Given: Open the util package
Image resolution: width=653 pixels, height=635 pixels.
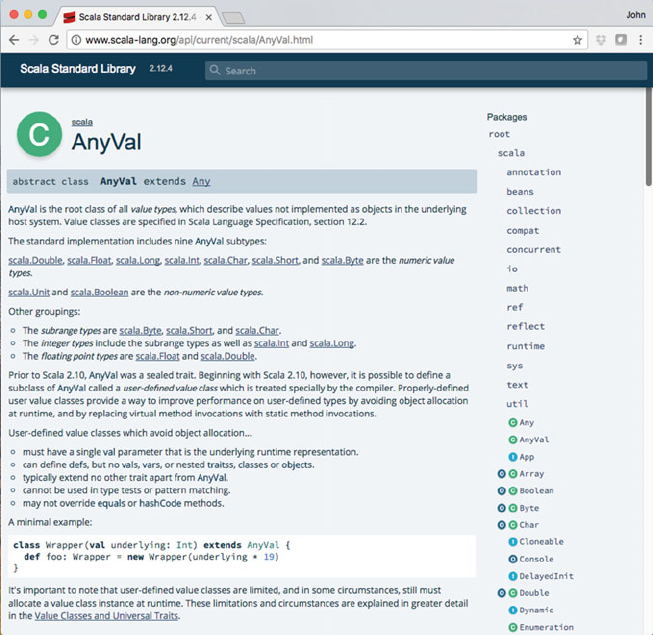Looking at the screenshot, I should pyautogui.click(x=517, y=403).
